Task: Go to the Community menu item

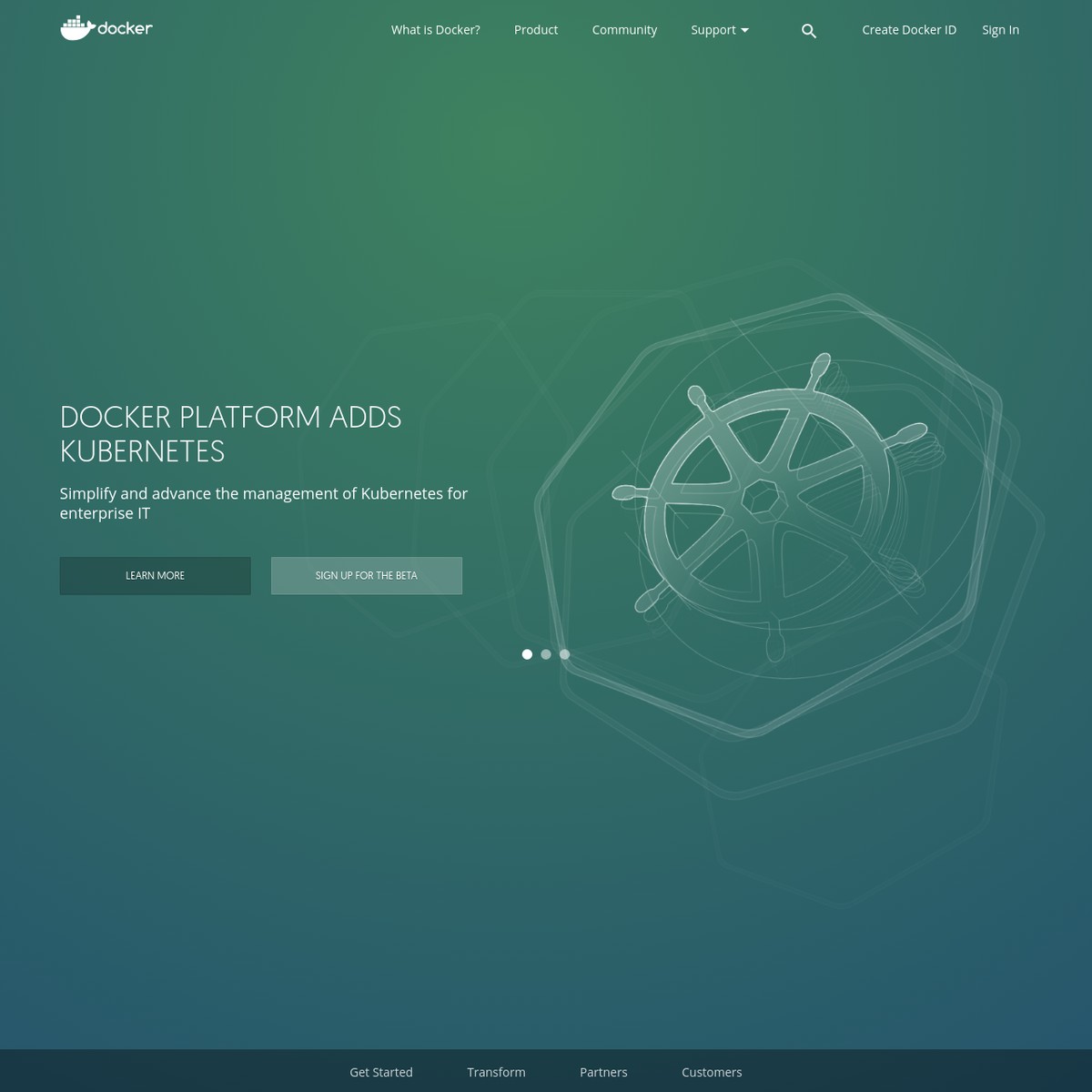Action: [624, 30]
